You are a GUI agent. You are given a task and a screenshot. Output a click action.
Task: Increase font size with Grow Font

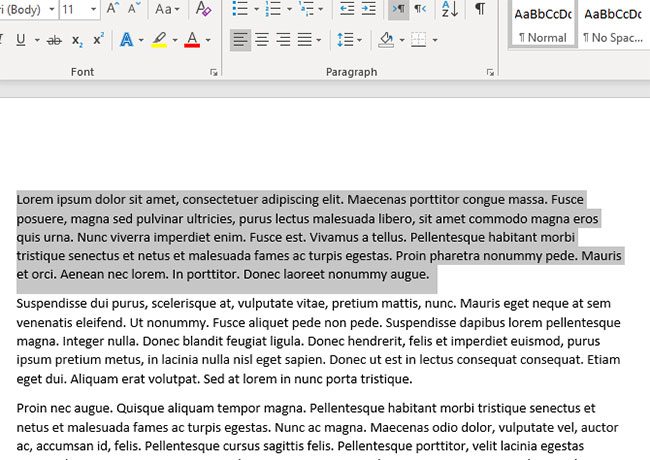(113, 9)
